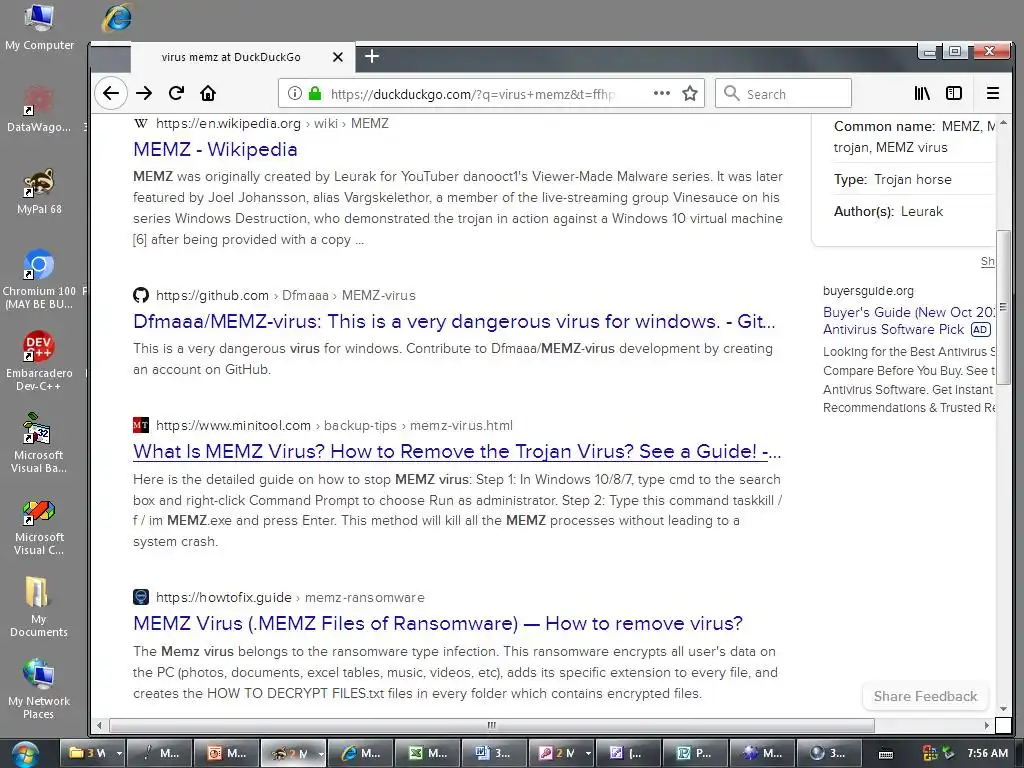Open the Buyer's Guide antivirus ad link
Viewport: 1024px width, 768px height.
tap(908, 321)
